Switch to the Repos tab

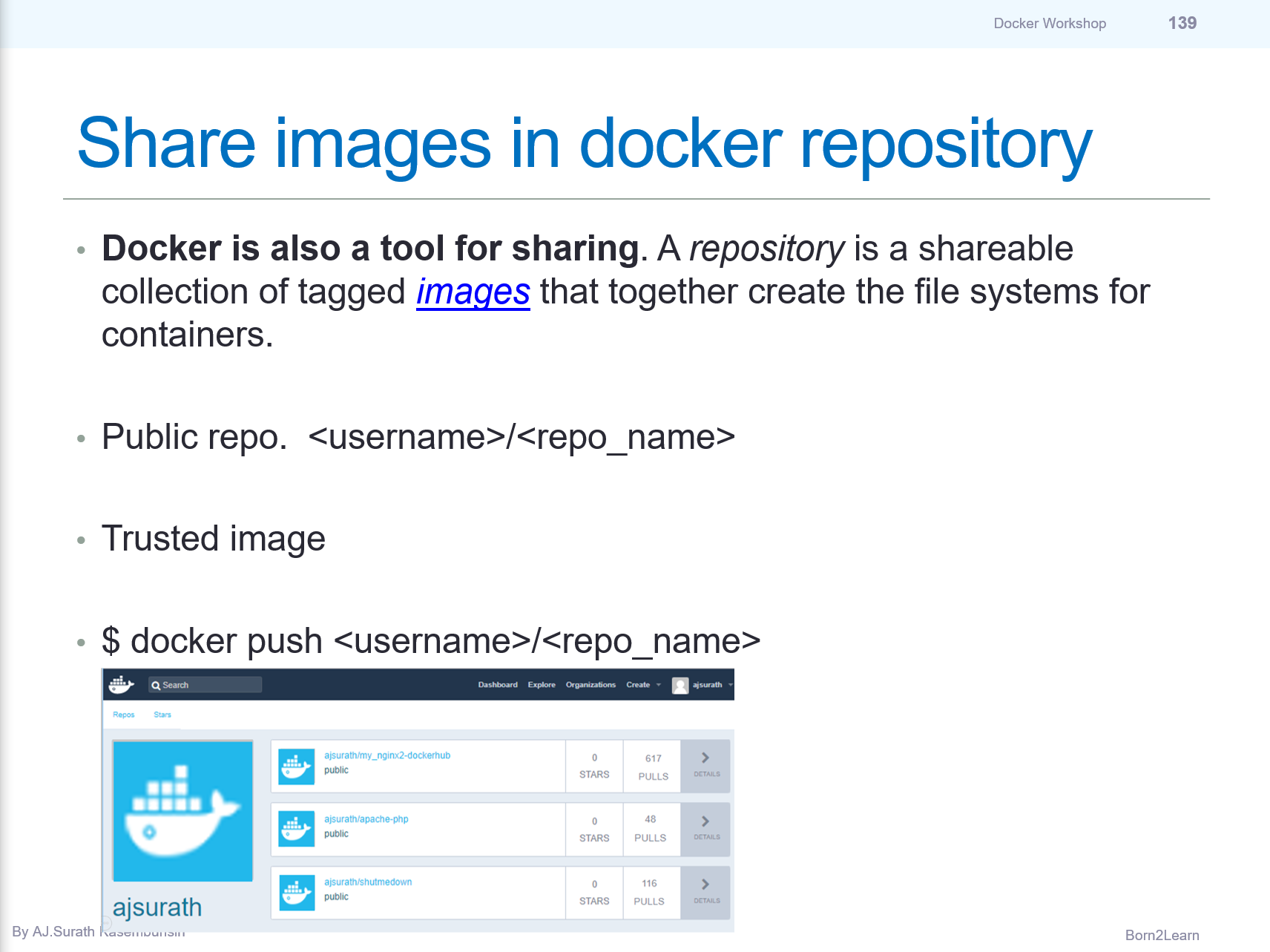click(x=124, y=715)
